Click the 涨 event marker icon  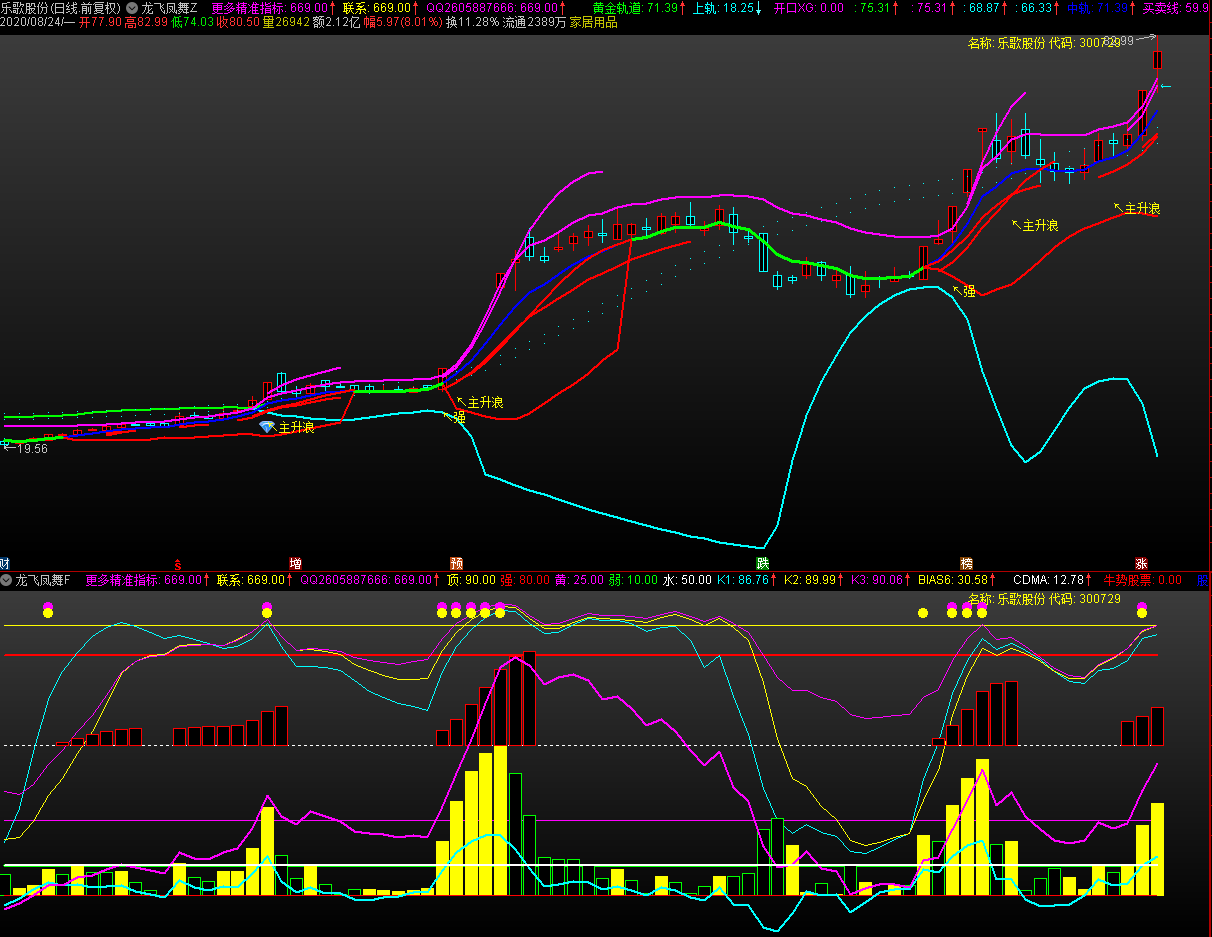[1141, 564]
